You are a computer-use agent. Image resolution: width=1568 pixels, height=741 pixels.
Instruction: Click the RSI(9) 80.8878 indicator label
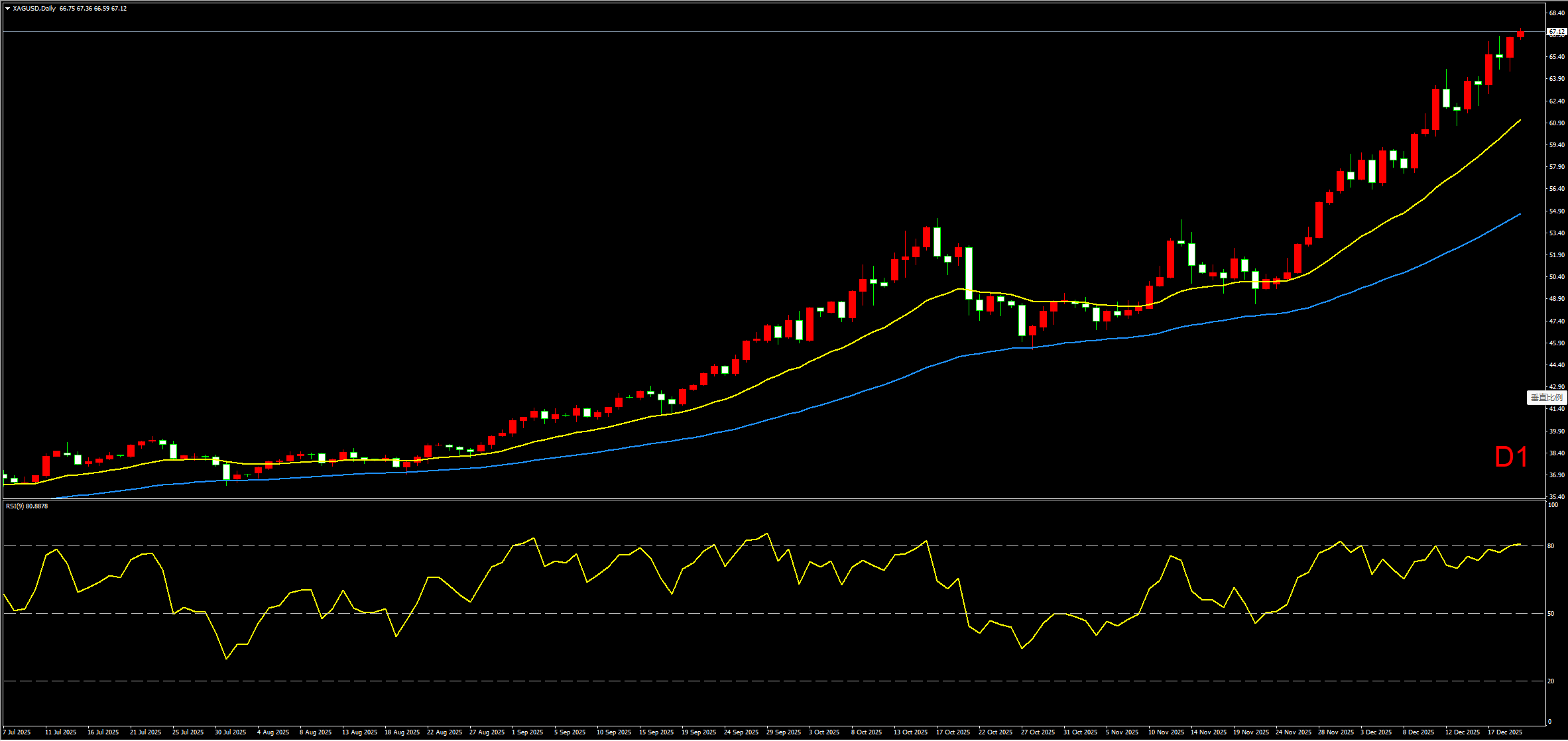(x=27, y=506)
